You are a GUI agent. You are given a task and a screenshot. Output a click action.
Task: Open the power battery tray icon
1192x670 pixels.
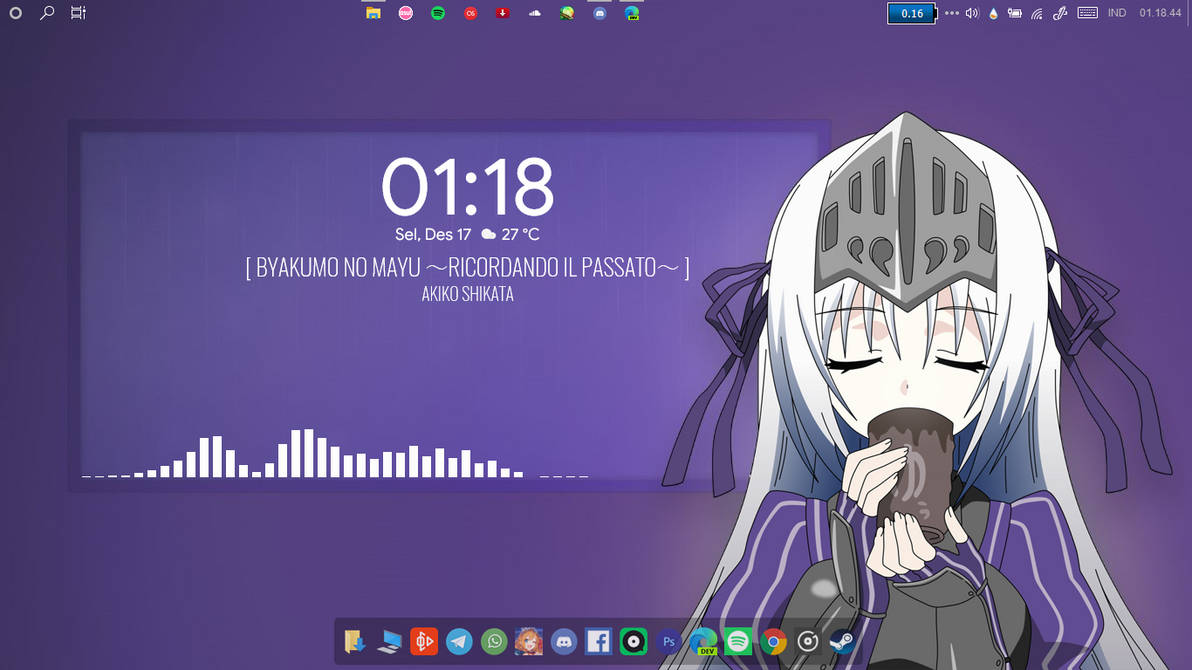pos(1015,13)
